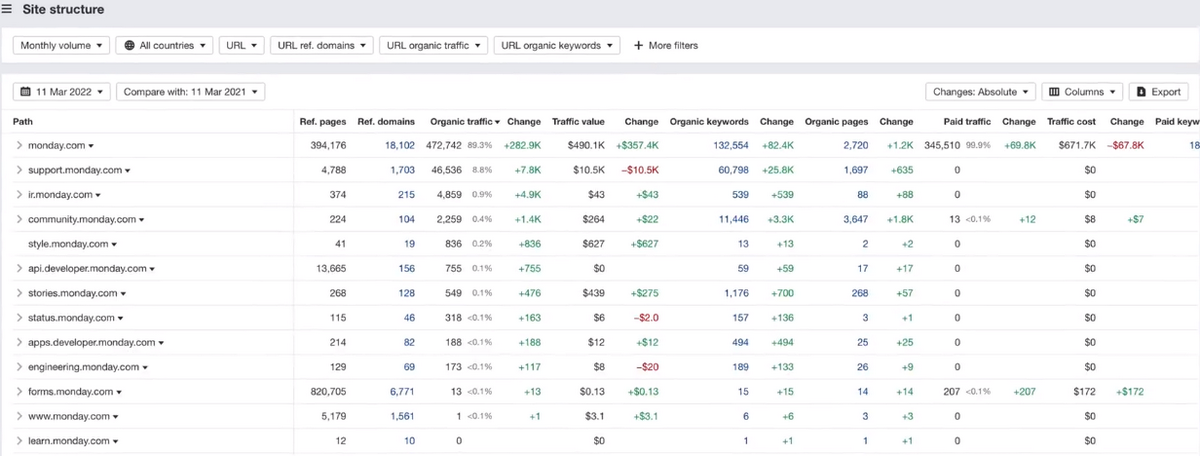Screen dimensions: 1200x456
Task: Open the style.monday.com path link
Action: 68,244
